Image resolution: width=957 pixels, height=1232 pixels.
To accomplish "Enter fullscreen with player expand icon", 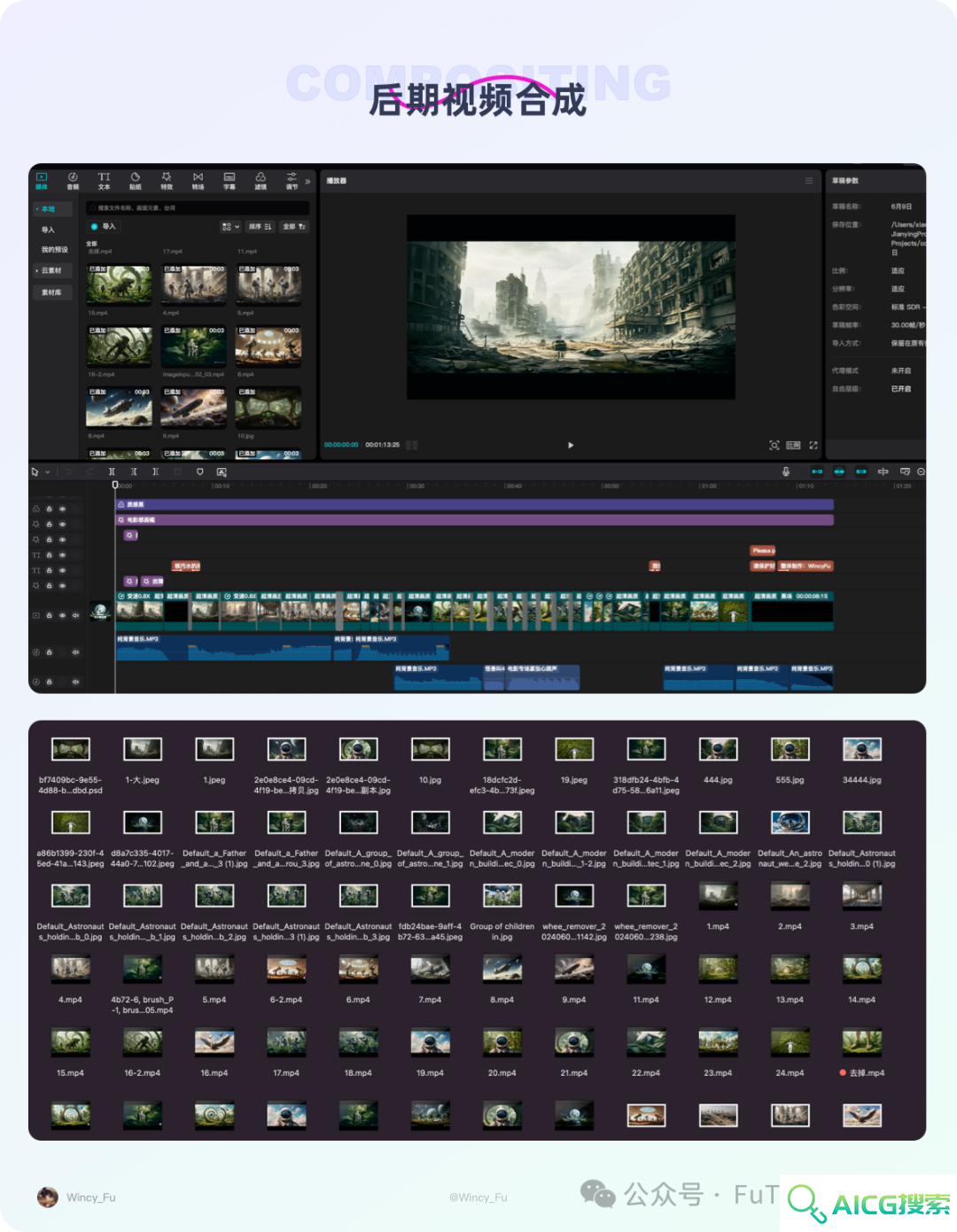I will pos(813,445).
